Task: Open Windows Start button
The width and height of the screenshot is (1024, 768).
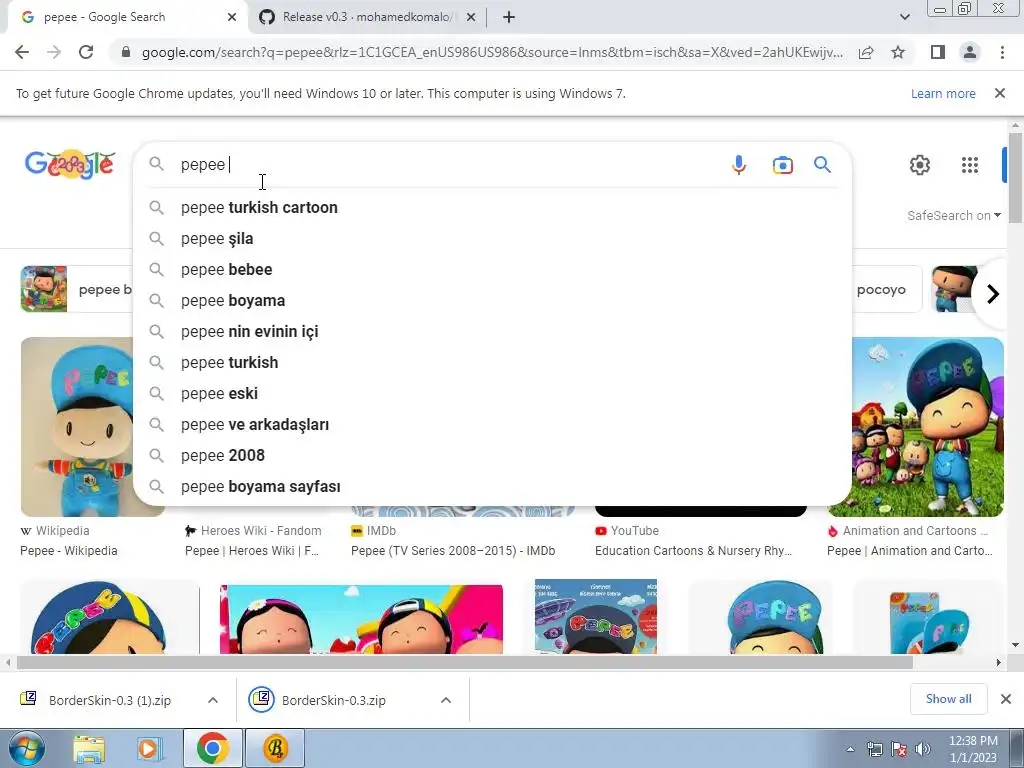Action: pyautogui.click(x=26, y=748)
